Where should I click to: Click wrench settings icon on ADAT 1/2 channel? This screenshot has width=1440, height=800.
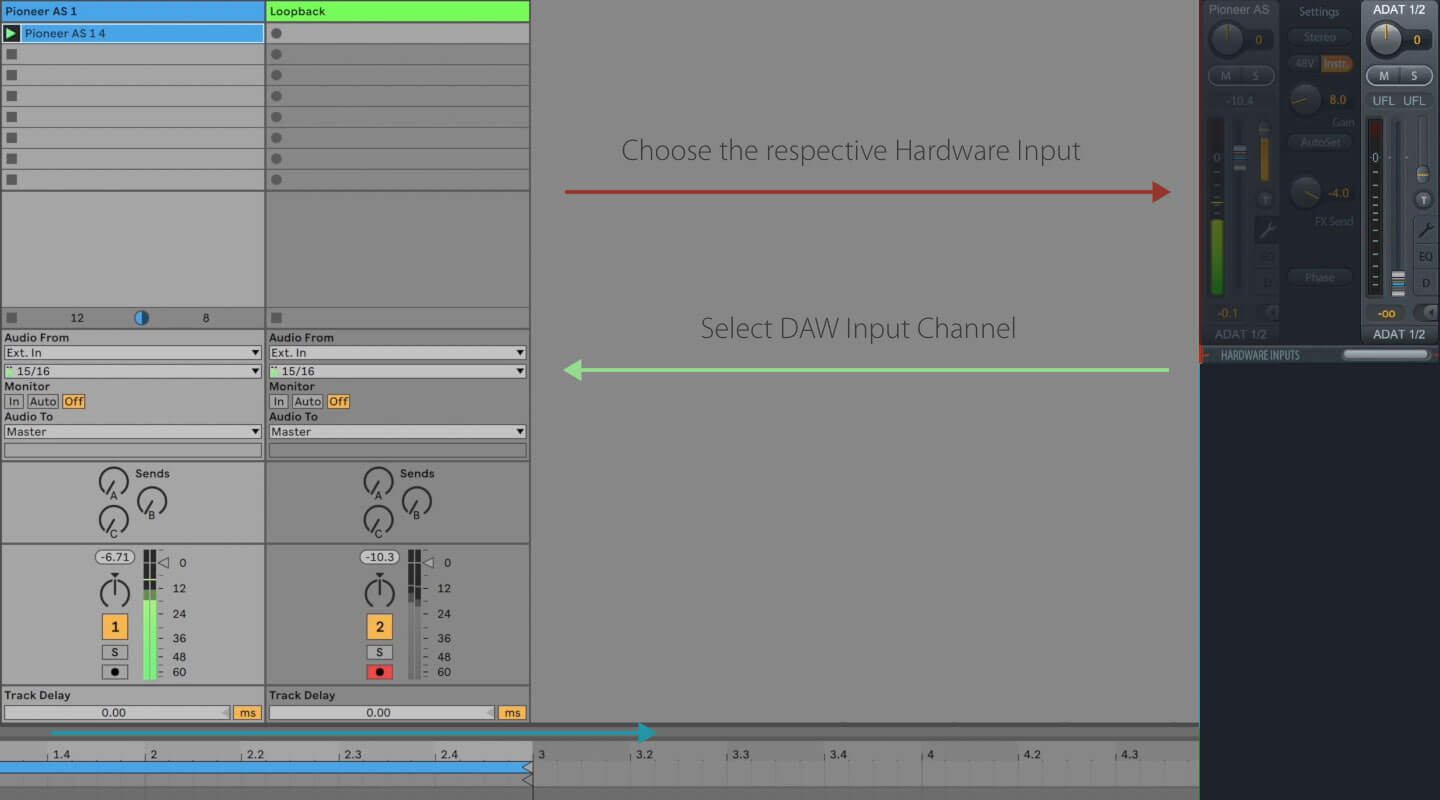tap(1425, 230)
